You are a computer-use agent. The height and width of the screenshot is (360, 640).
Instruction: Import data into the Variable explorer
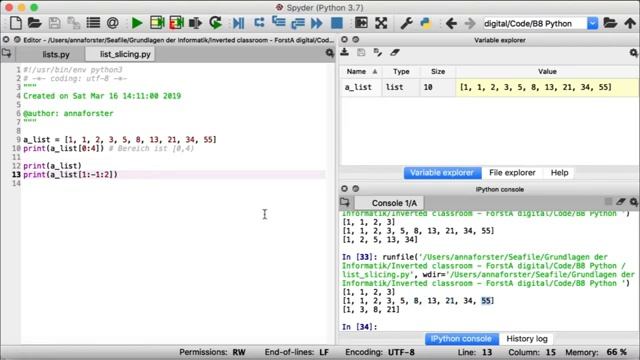344,52
